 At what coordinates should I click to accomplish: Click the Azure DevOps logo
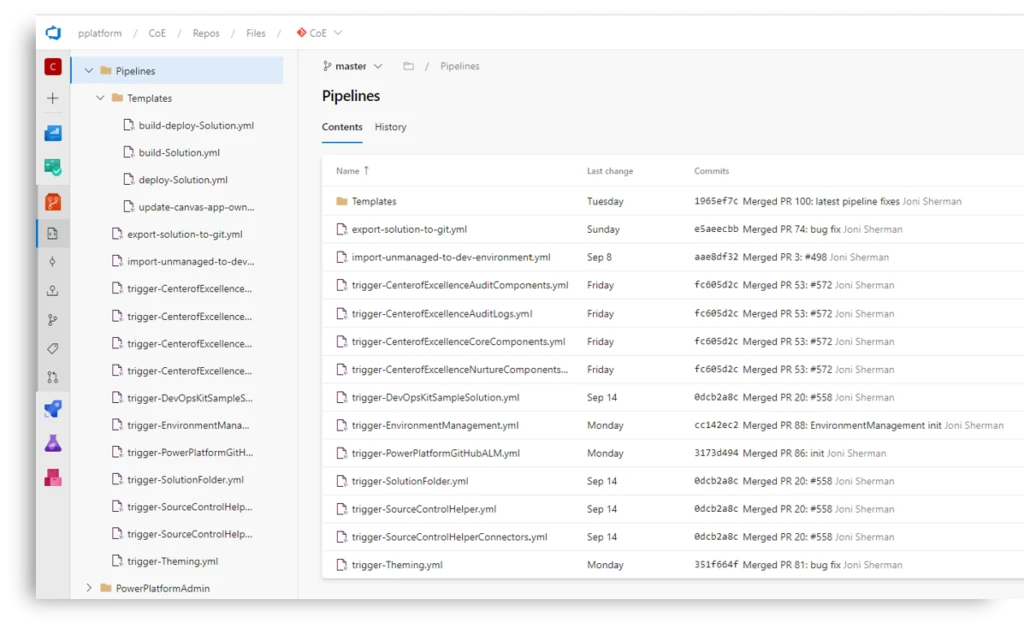click(x=55, y=31)
